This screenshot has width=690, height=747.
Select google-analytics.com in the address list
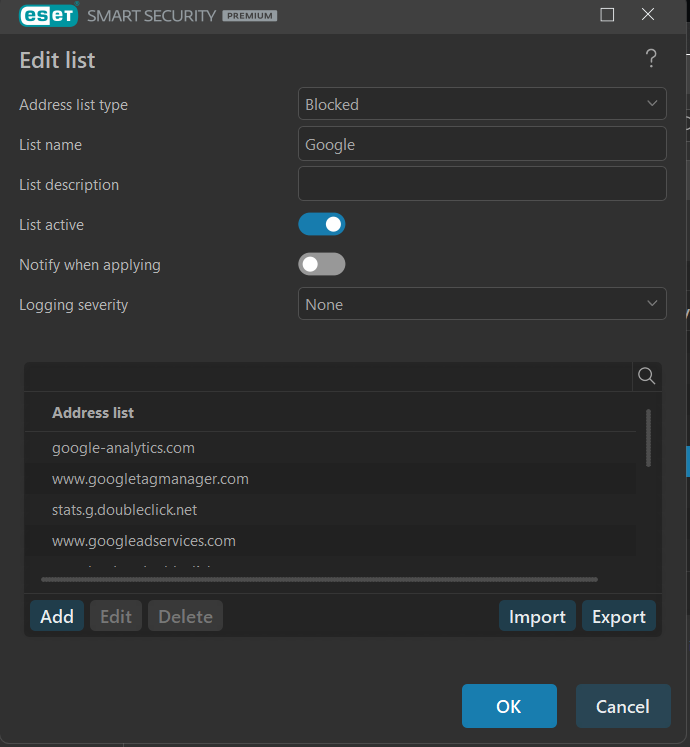pos(124,448)
